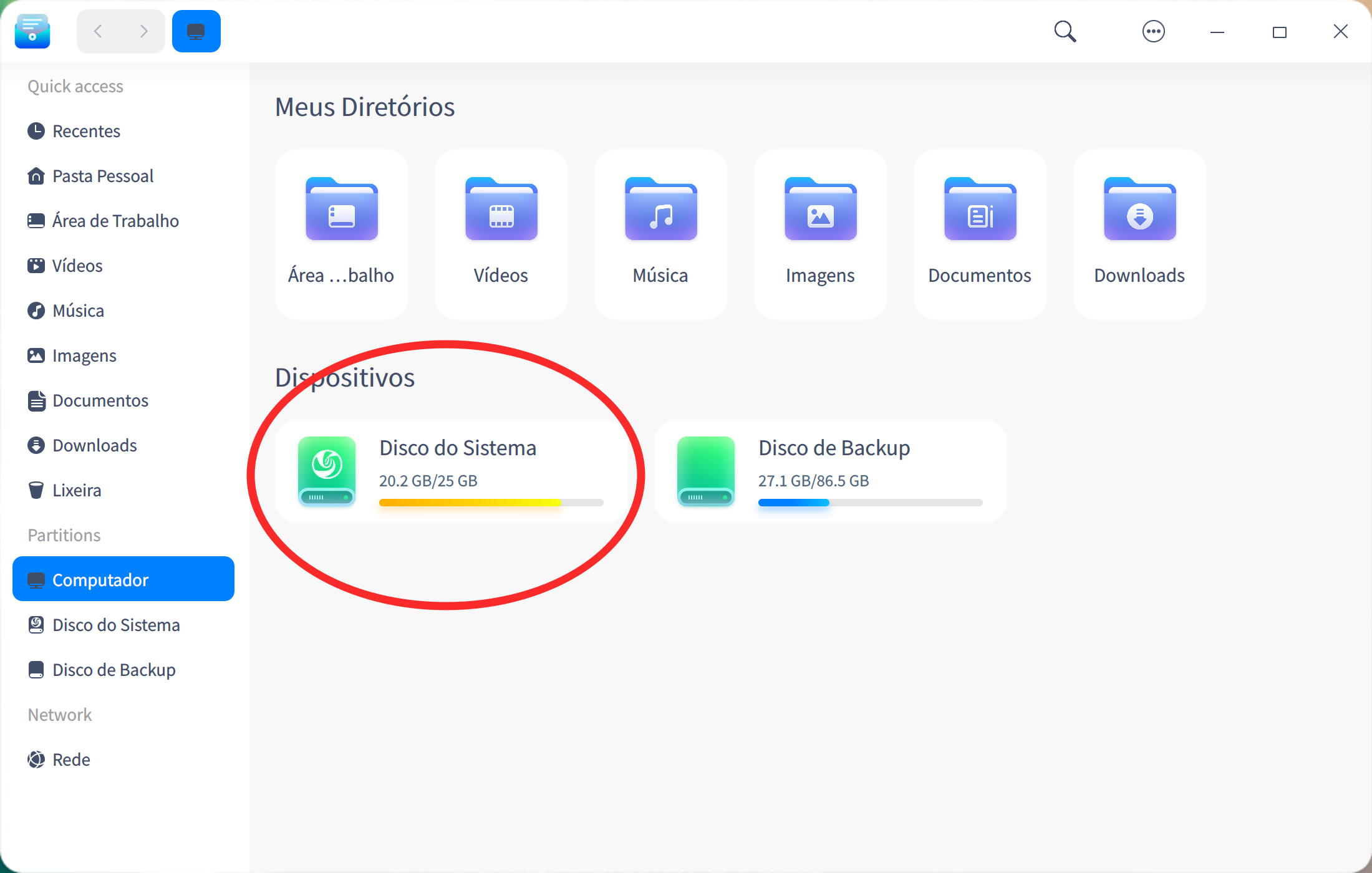Open the search icon in the title bar
Screen dimensions: 1372x873
(1065, 31)
